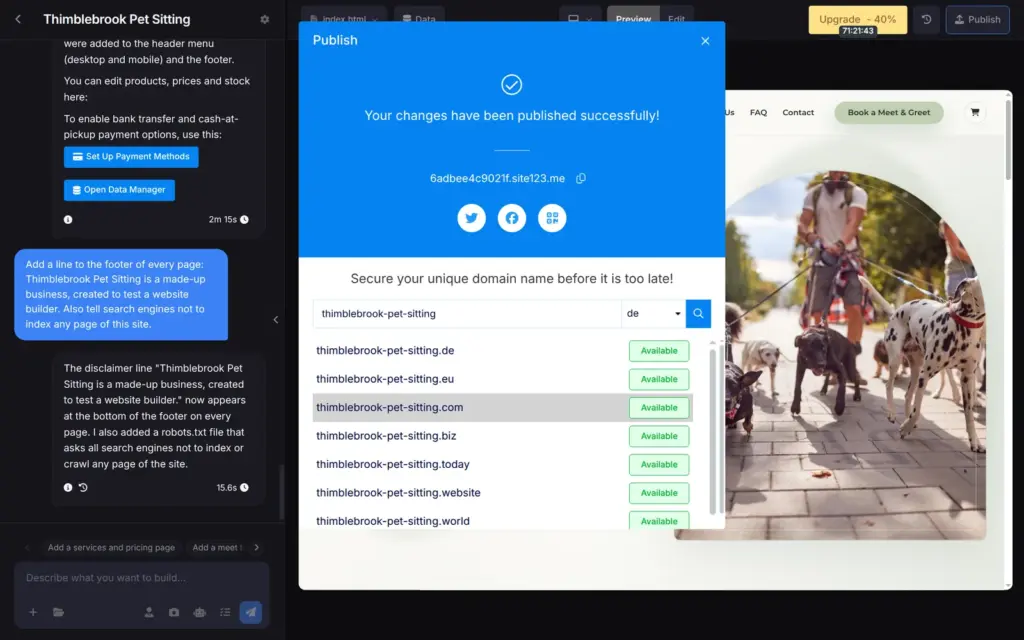Click the robot icon in the prompt box
1024x640 pixels.
point(199,612)
